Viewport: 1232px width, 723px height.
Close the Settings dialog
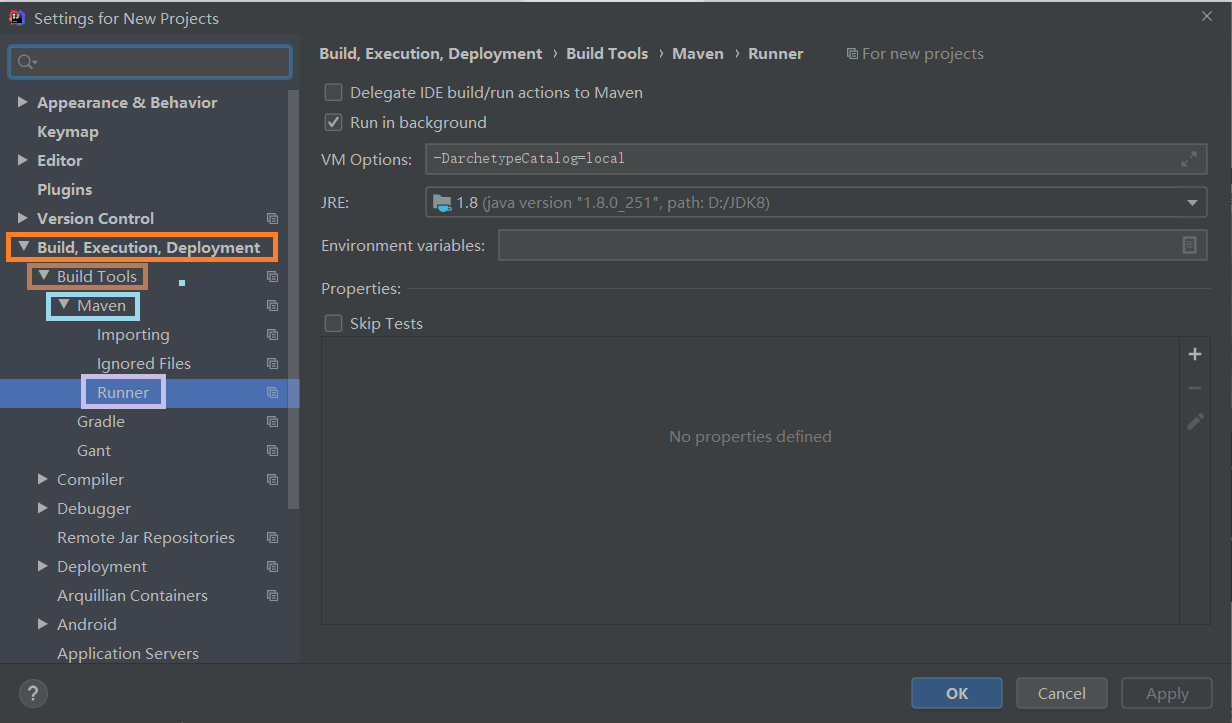tap(1207, 16)
